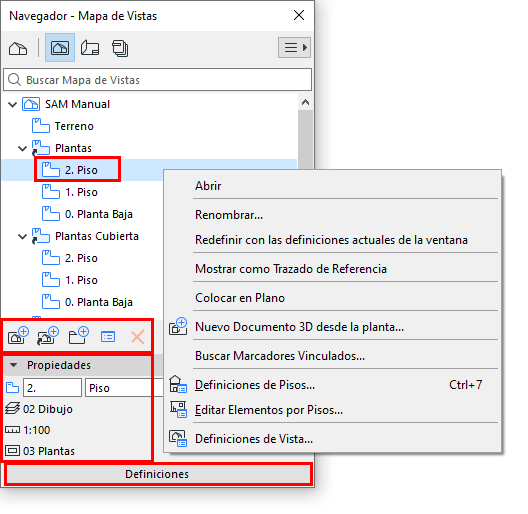Click the Buscar Mapa de Vistas search field
This screenshot has height=514, width=528.
[x=158, y=80]
